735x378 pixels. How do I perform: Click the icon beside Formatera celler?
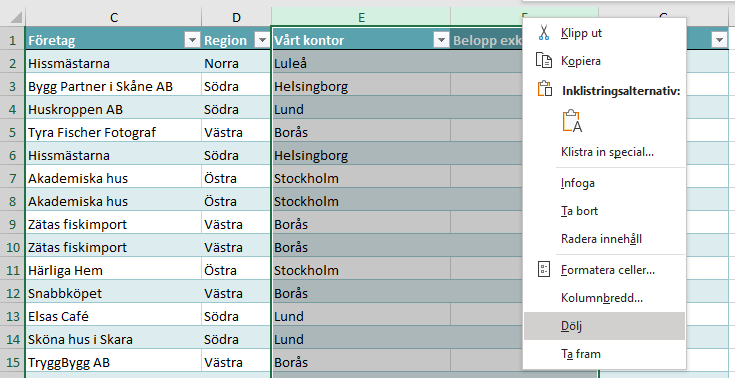point(544,270)
